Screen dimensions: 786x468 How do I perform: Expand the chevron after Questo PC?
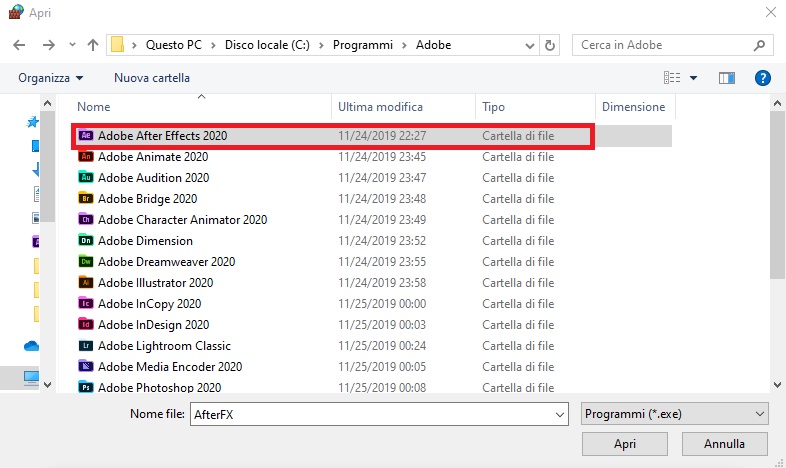point(213,45)
